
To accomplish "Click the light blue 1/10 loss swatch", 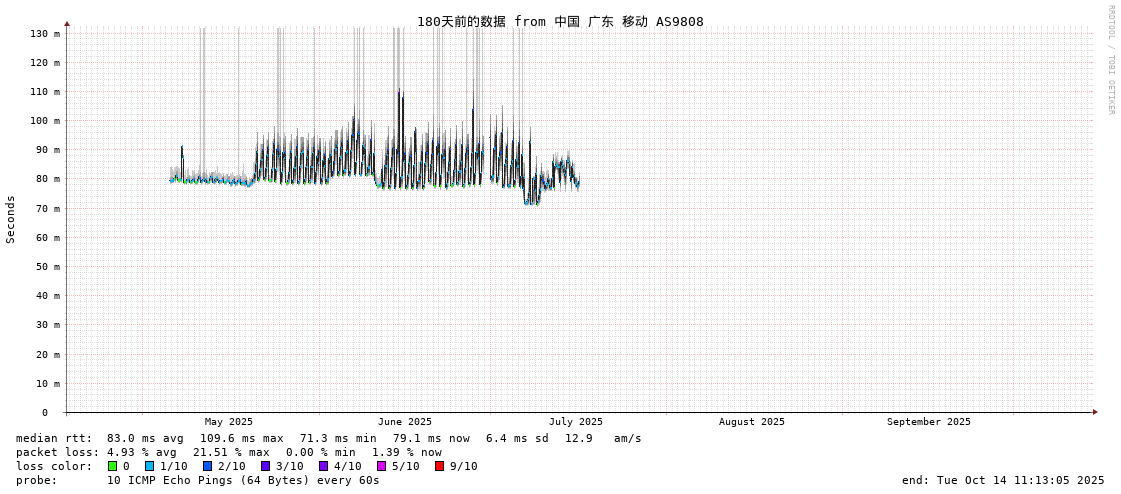I will coord(149,466).
